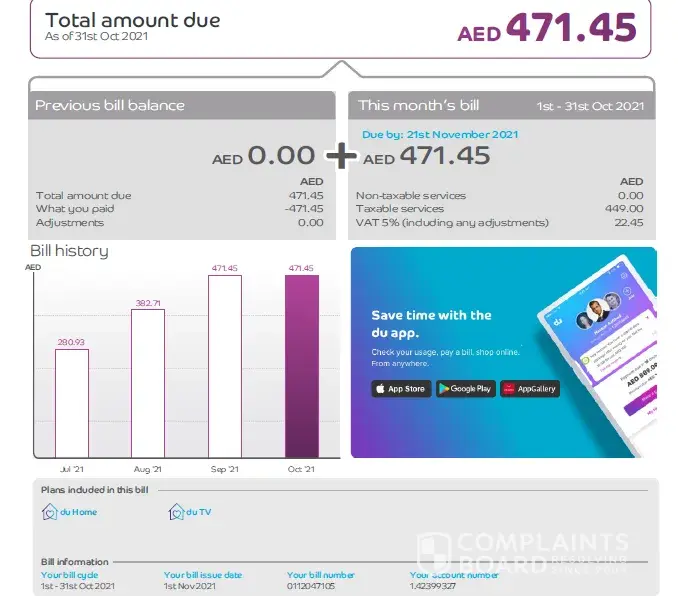Select the du Home plan link
This screenshot has width=678, height=596.
pyautogui.click(x=79, y=512)
